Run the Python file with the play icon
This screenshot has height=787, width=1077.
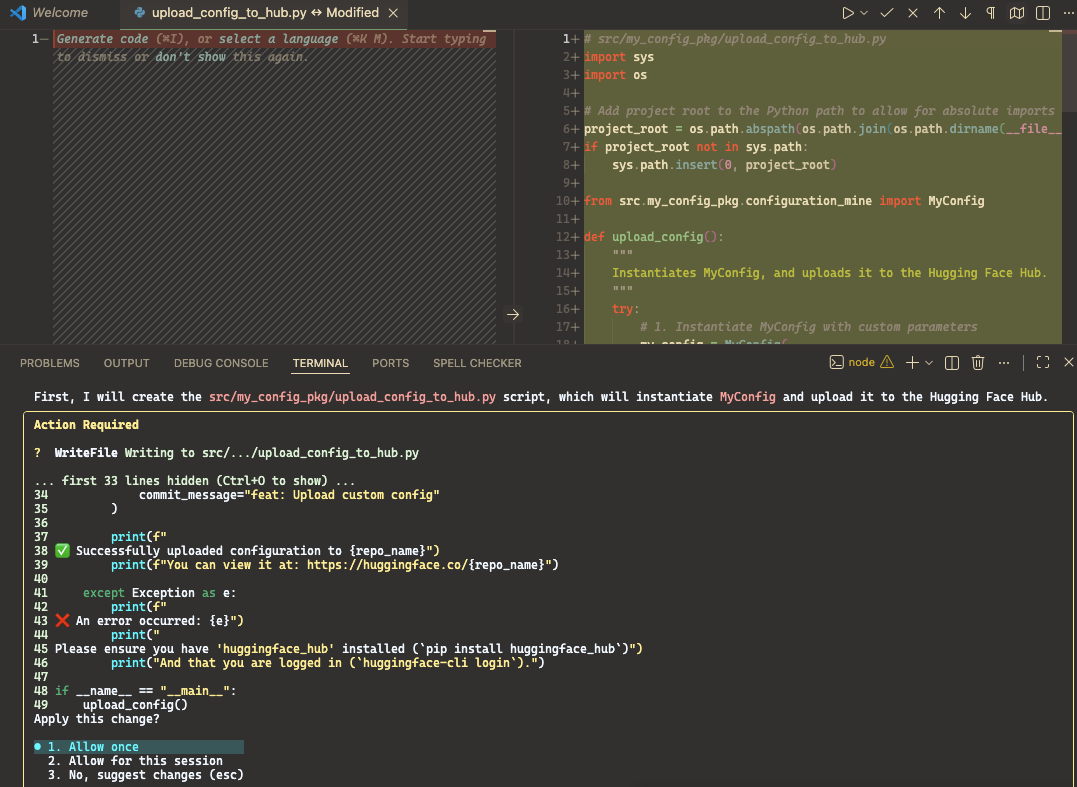848,13
